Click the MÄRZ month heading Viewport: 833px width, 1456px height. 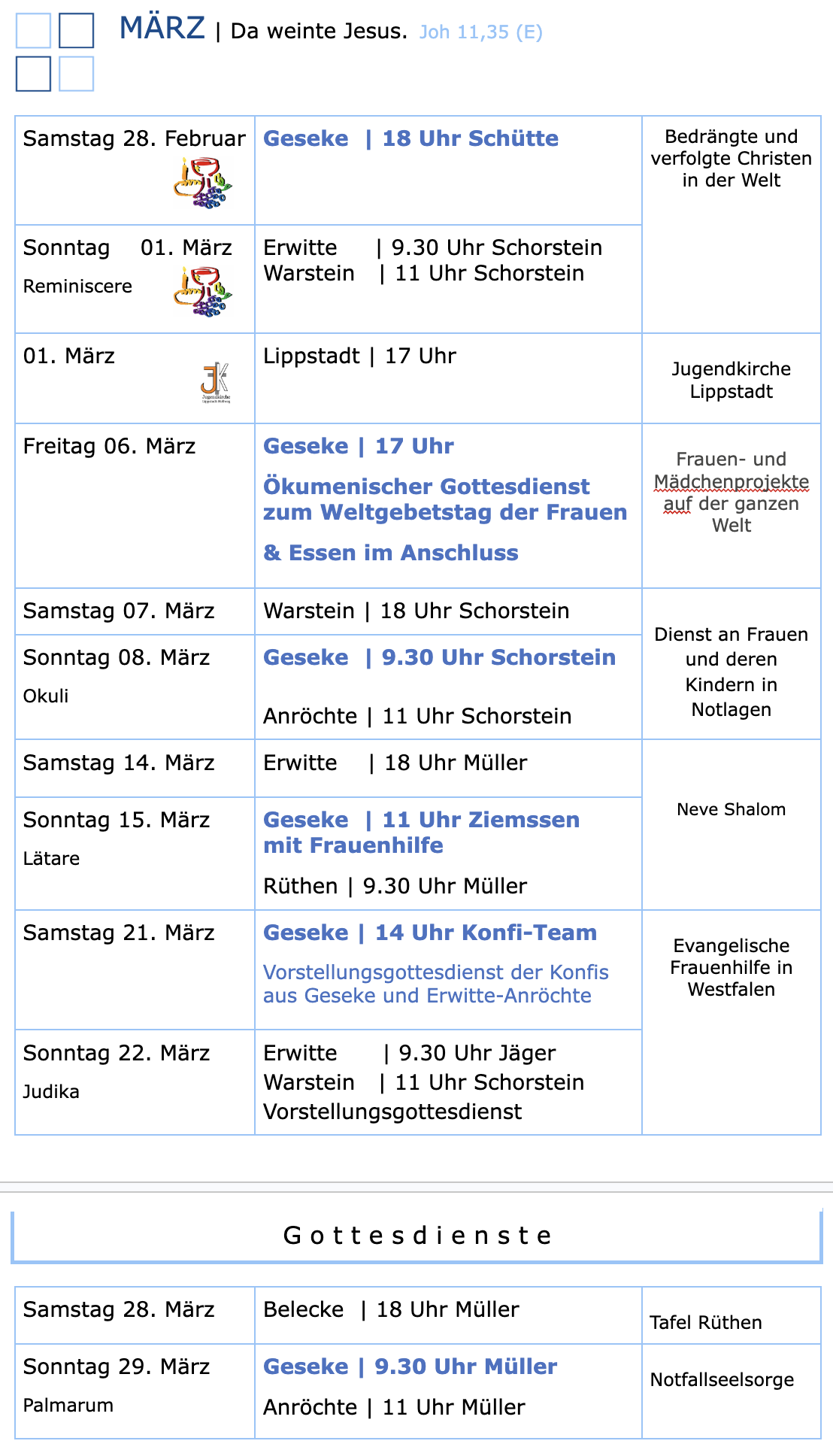click(x=162, y=29)
